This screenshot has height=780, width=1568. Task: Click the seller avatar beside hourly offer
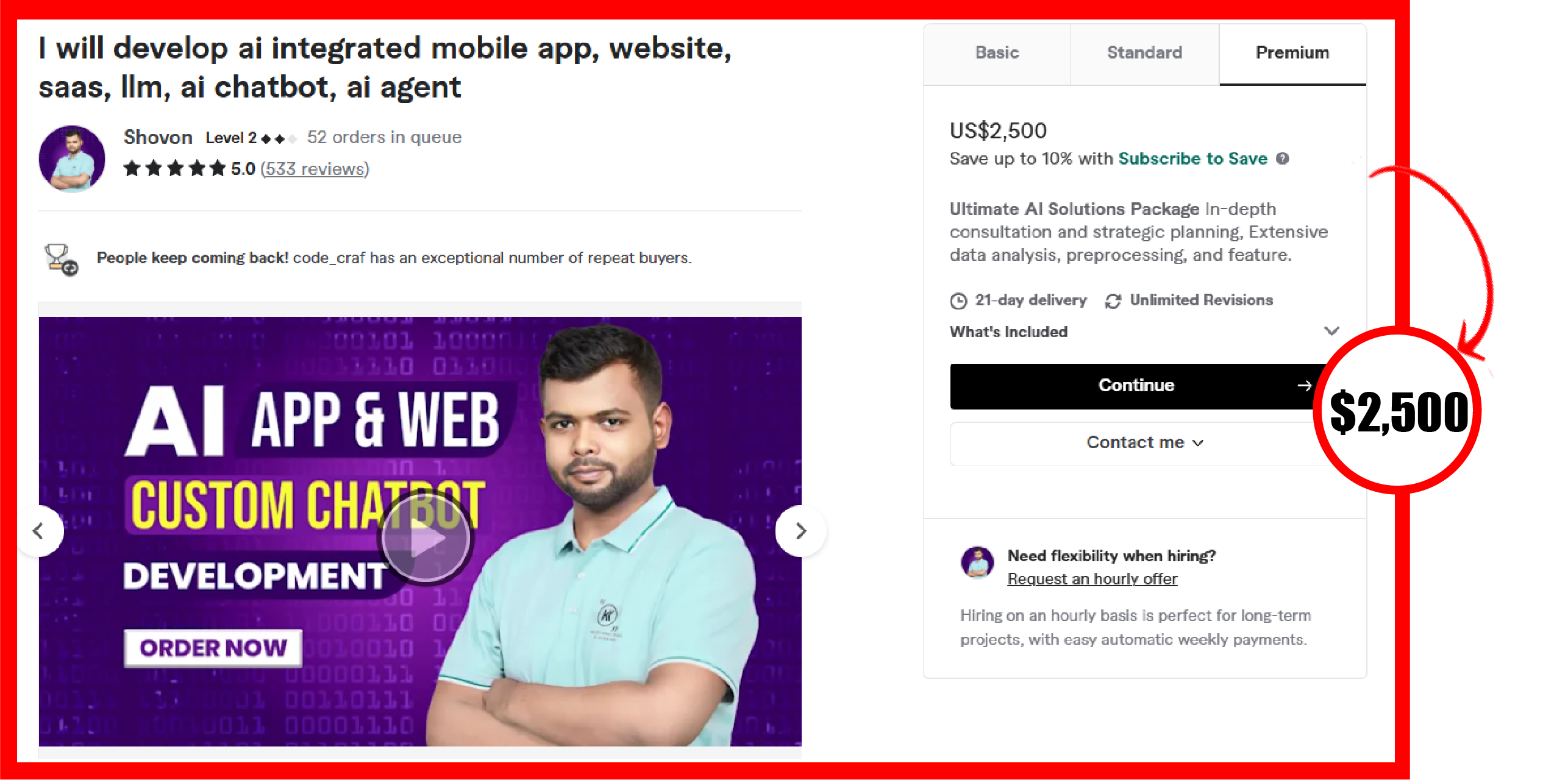977,562
